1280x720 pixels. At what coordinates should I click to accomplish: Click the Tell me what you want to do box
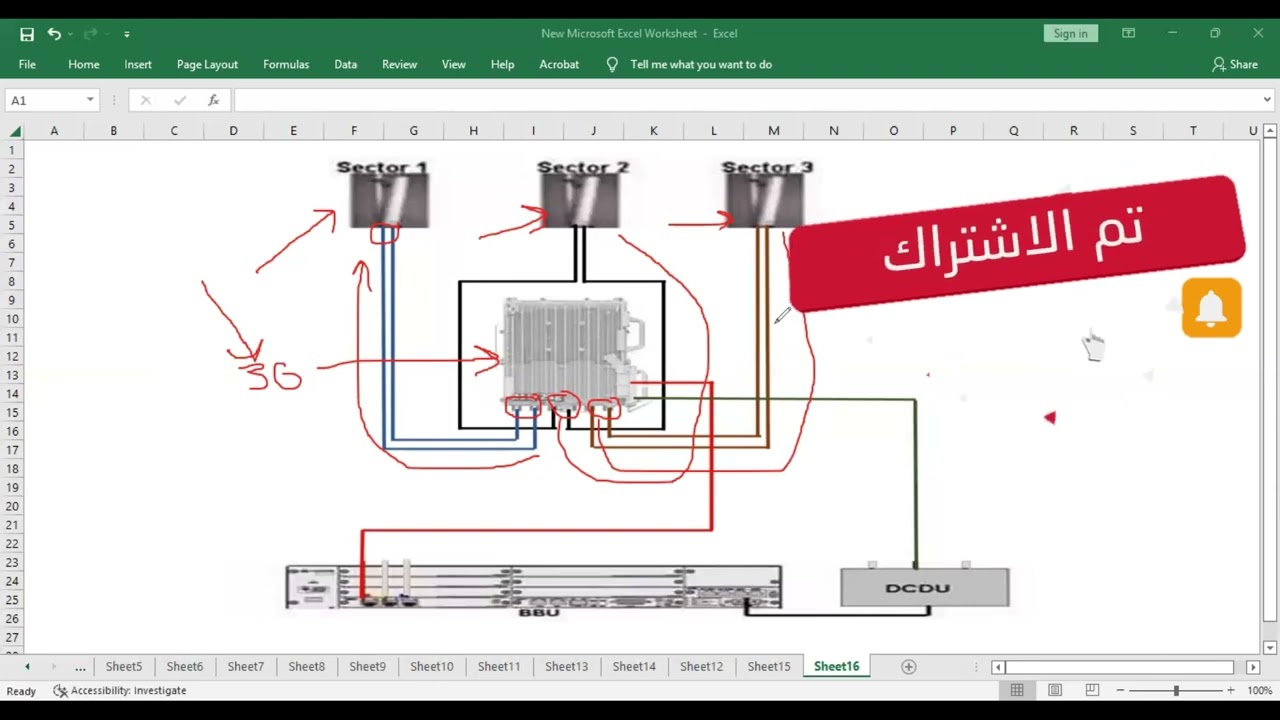(x=701, y=64)
